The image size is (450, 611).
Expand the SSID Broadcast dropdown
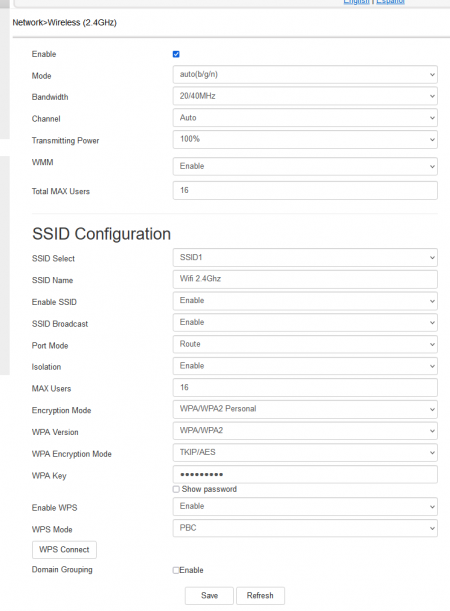point(305,323)
